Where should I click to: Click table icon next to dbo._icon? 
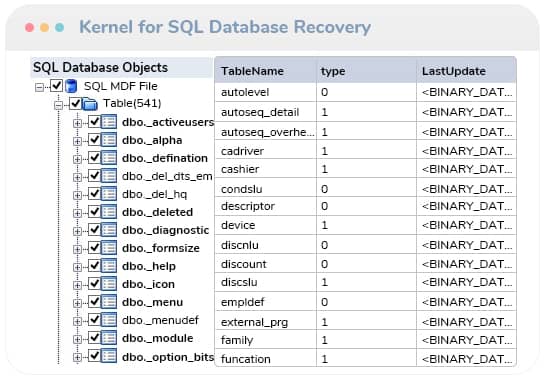click(109, 284)
